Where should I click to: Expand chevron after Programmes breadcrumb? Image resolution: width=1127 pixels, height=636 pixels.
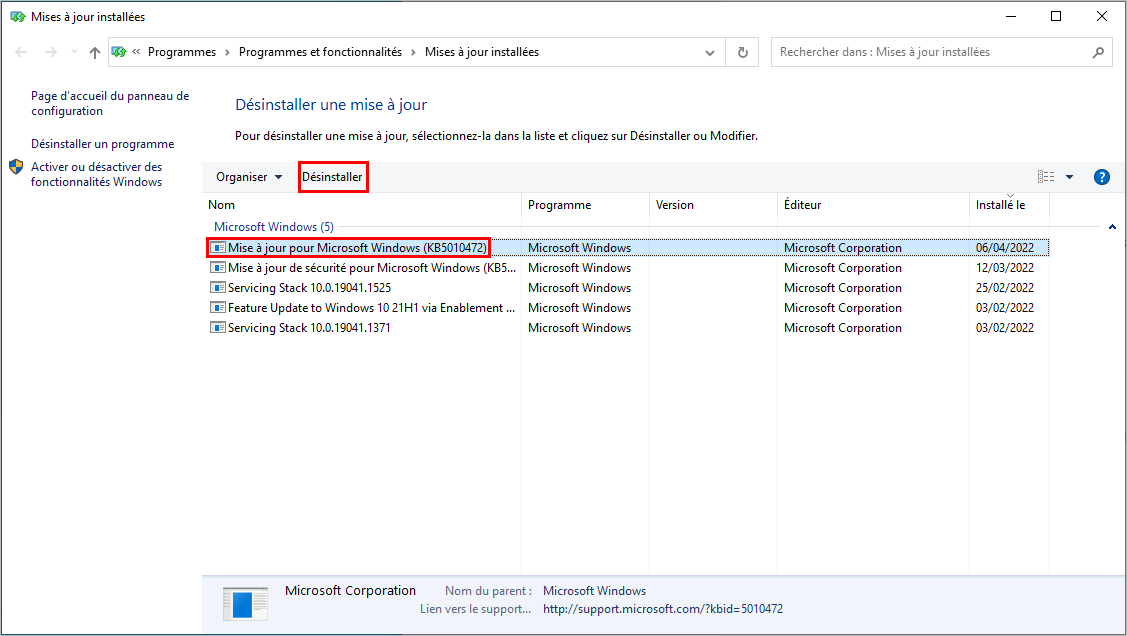pyautogui.click(x=227, y=52)
